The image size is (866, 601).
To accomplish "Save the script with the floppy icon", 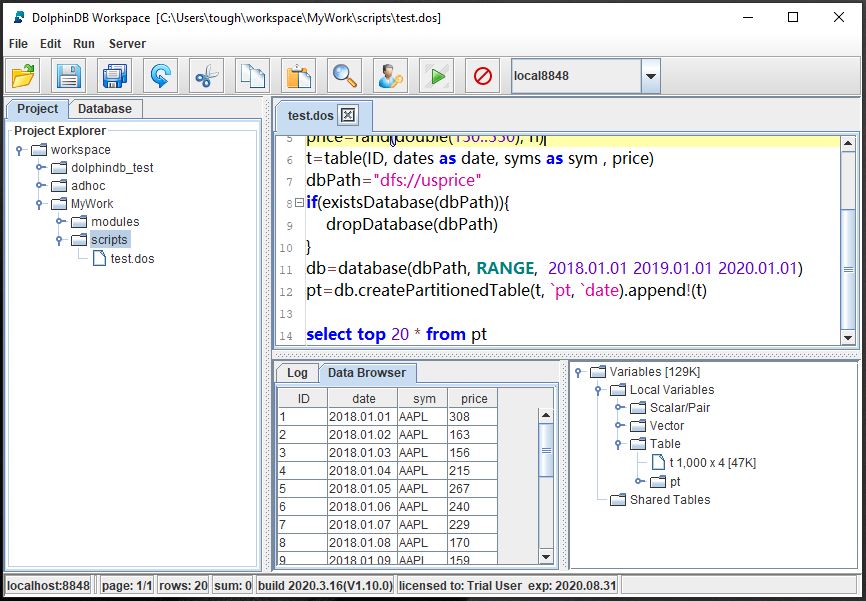I will click(x=68, y=76).
